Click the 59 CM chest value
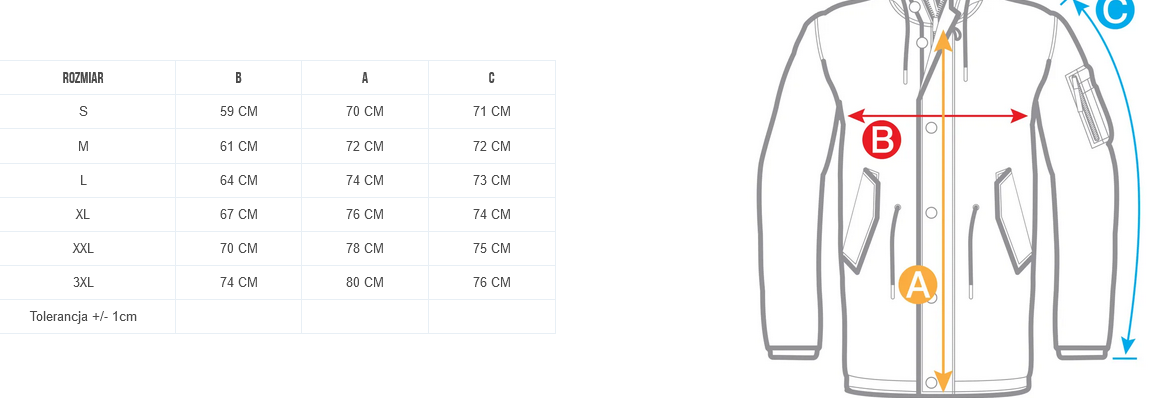1149x398 pixels. click(239, 111)
